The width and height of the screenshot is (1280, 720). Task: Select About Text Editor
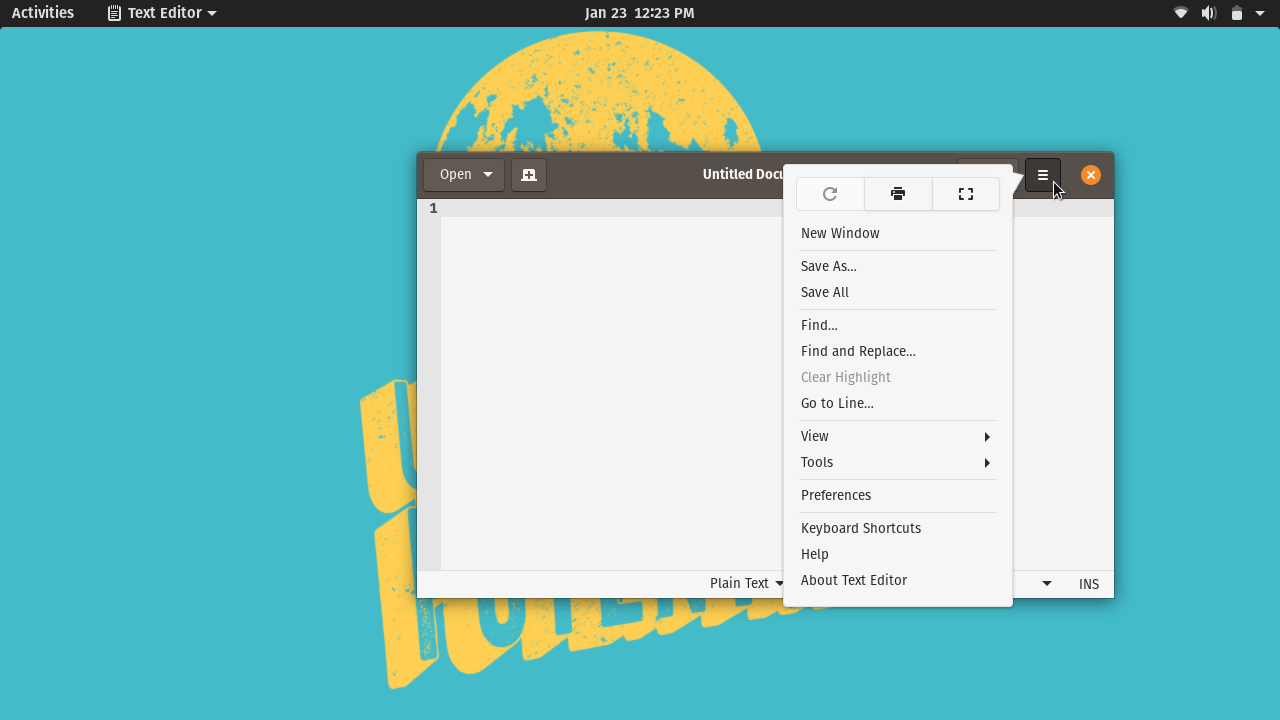pyautogui.click(x=898, y=580)
